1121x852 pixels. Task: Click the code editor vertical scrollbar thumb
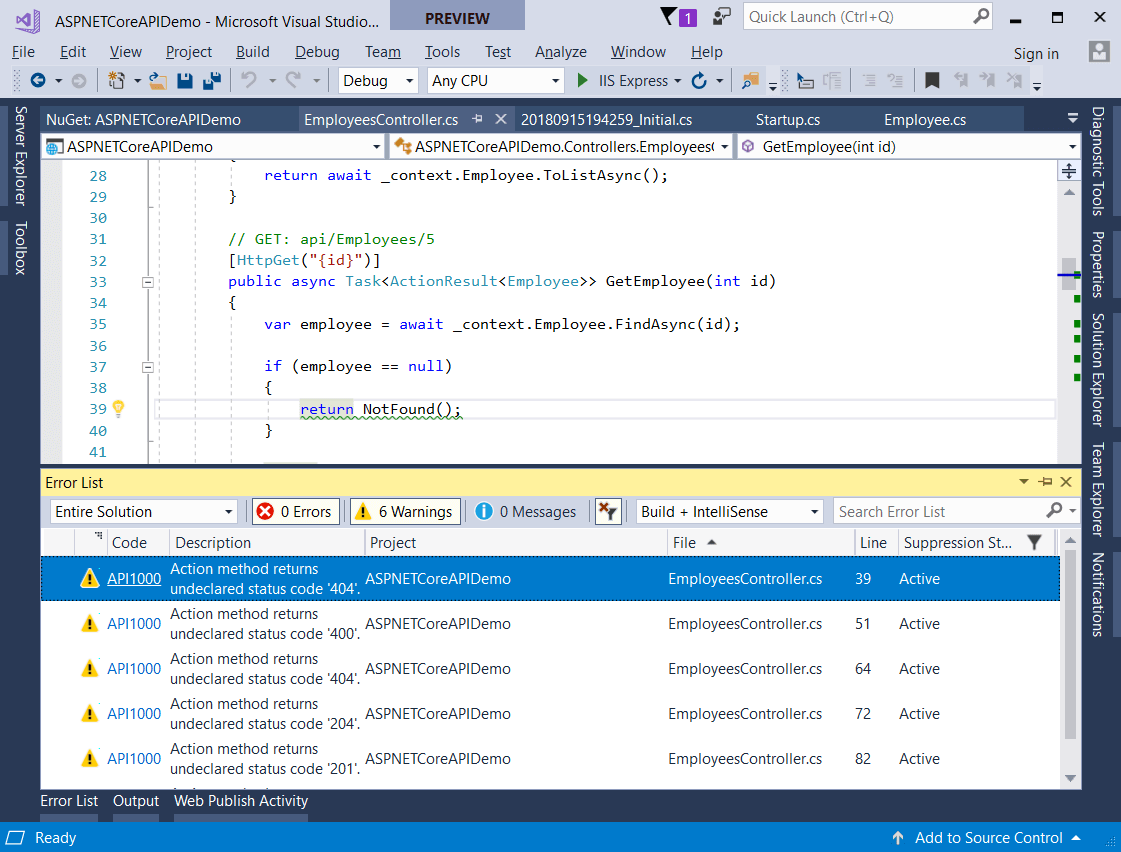1069,274
